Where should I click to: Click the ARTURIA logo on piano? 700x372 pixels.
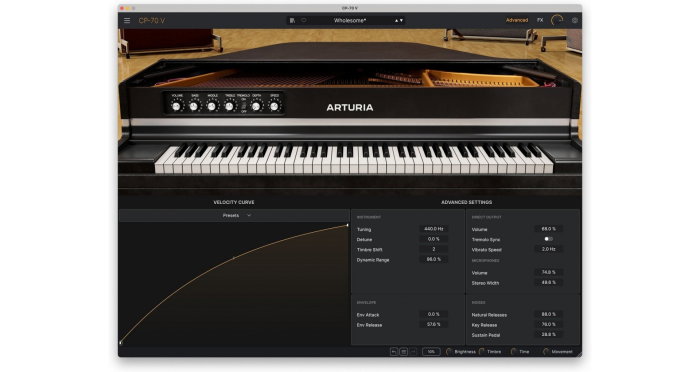(350, 108)
